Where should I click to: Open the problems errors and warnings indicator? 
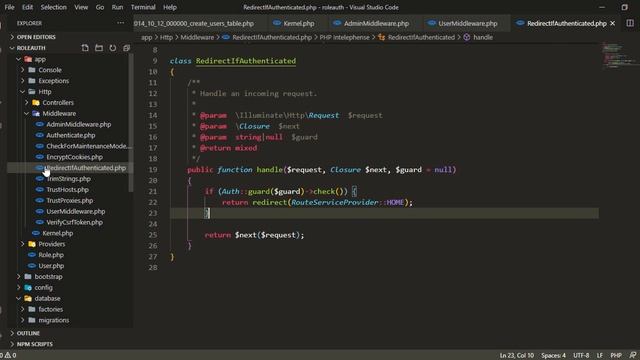[x=8, y=355]
